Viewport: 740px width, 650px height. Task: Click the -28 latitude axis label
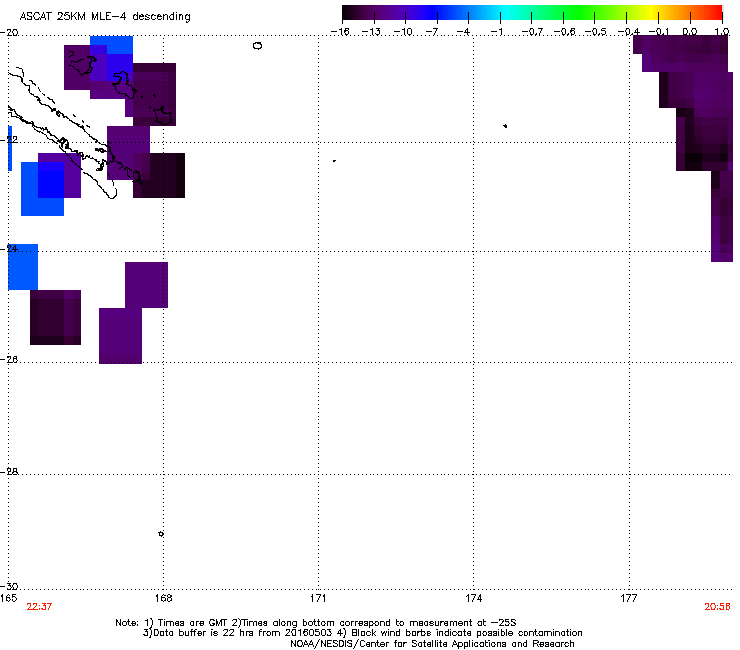coord(9,472)
